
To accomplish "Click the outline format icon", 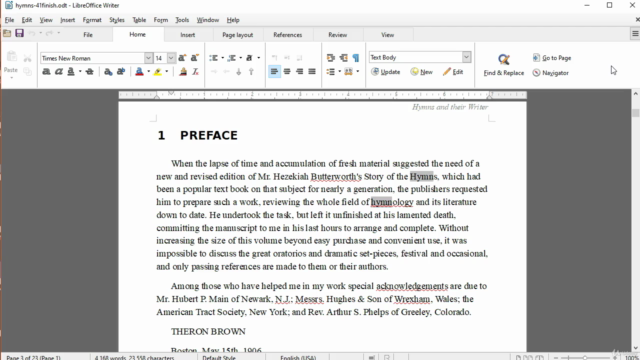I will tap(249, 58).
